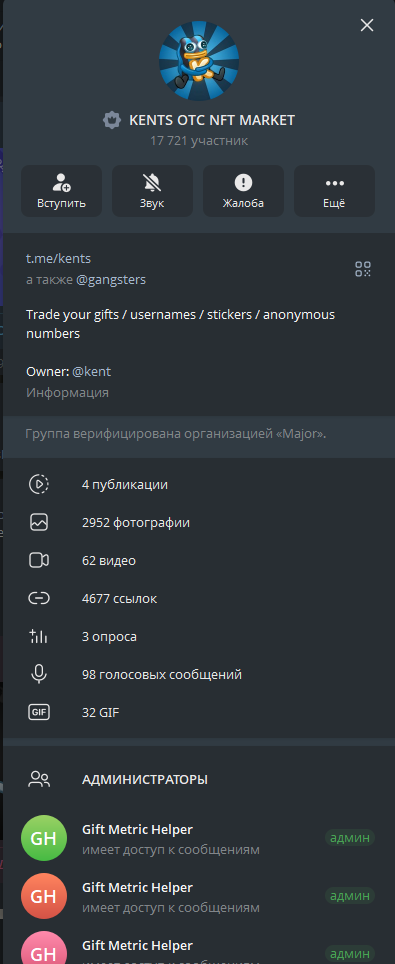Click the Вступить join group button
Image resolution: width=395 pixels, height=964 pixels.
pyautogui.click(x=62, y=191)
